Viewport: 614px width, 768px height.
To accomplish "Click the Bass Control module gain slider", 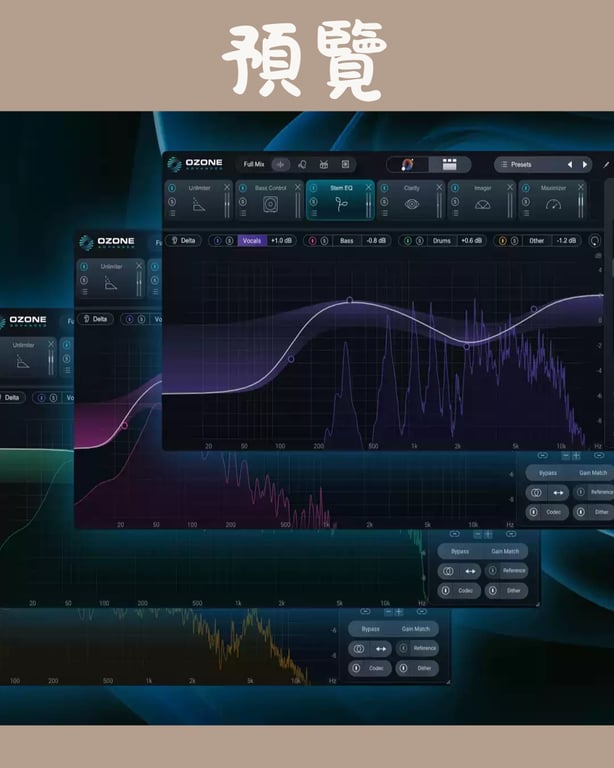I will tap(298, 205).
